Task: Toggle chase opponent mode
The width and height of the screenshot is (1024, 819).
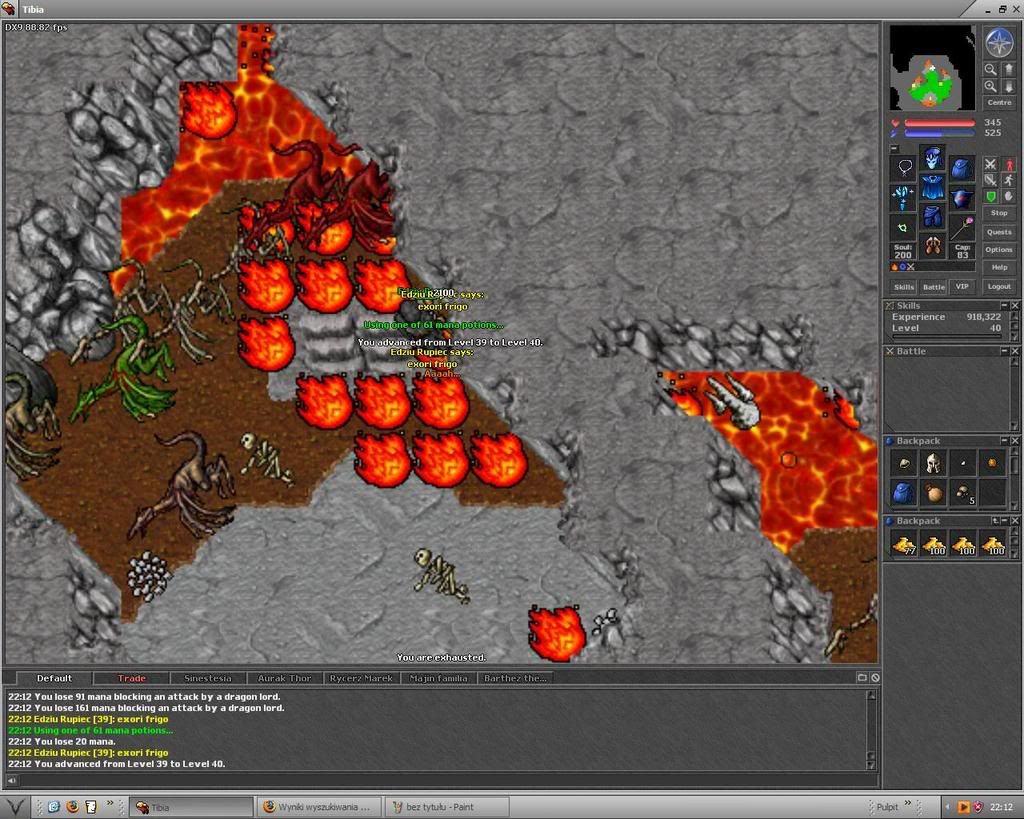Action: coord(1008,180)
